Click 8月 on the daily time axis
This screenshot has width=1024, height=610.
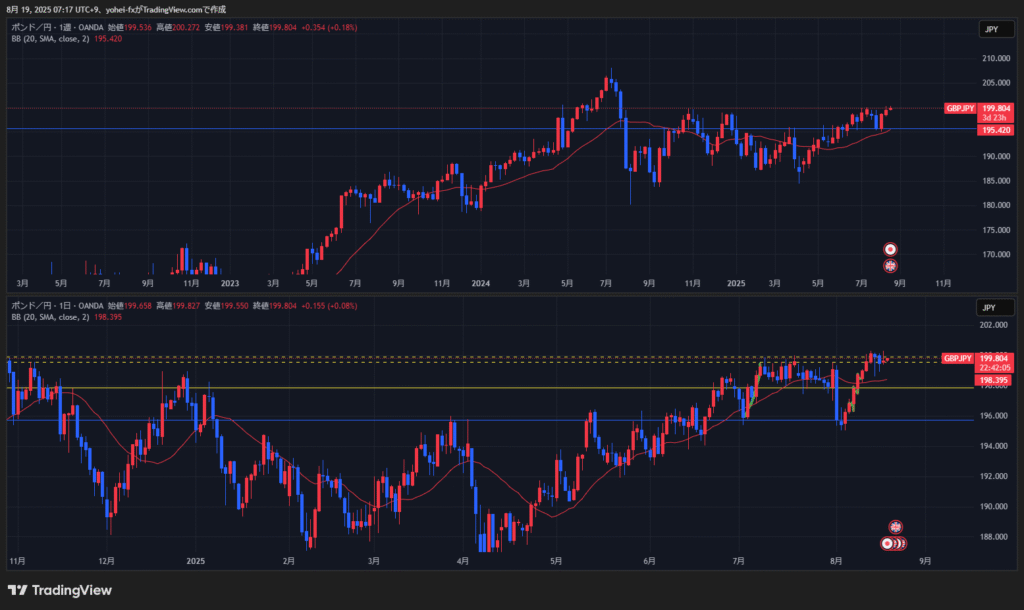[x=836, y=561]
